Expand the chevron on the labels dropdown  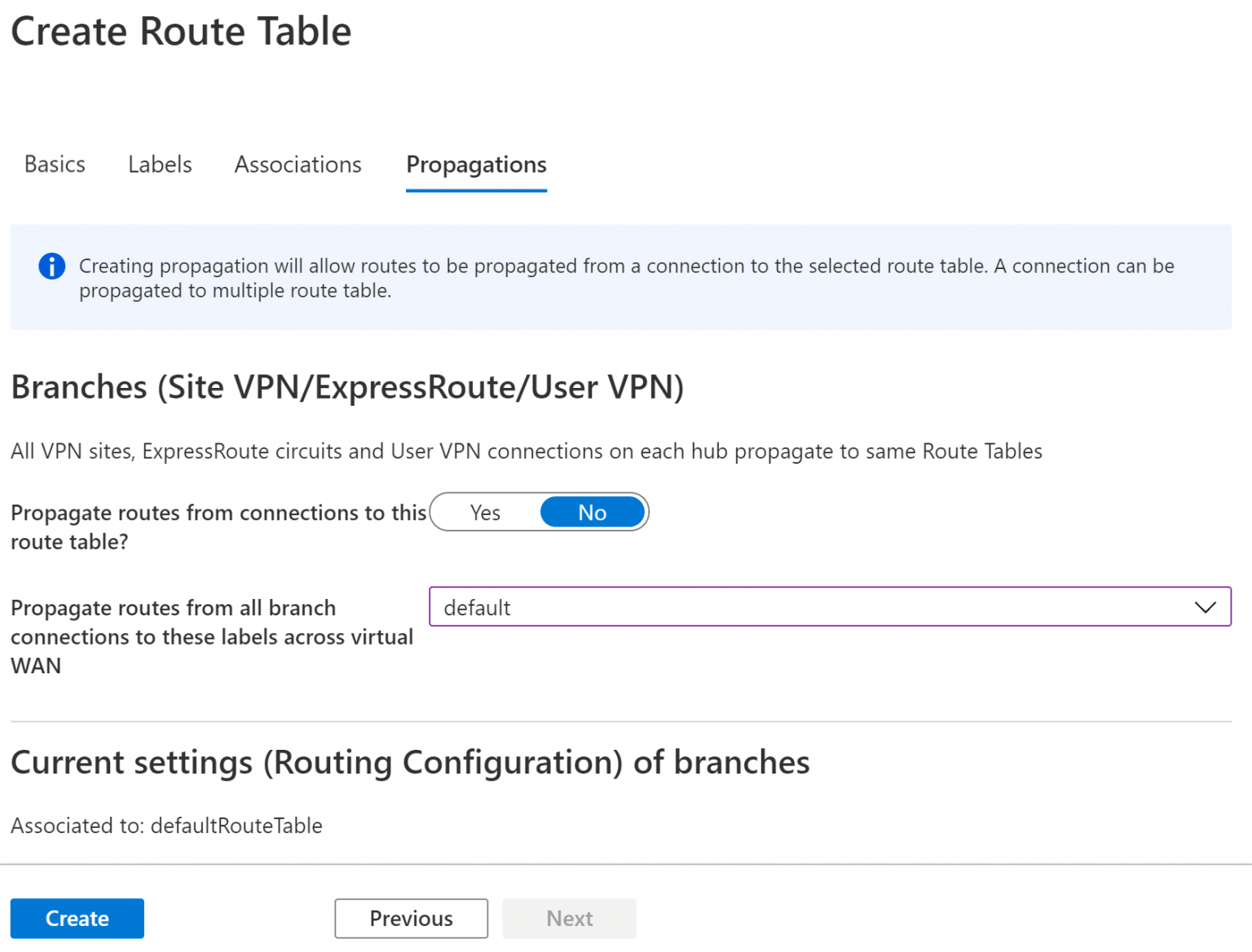pos(1205,606)
